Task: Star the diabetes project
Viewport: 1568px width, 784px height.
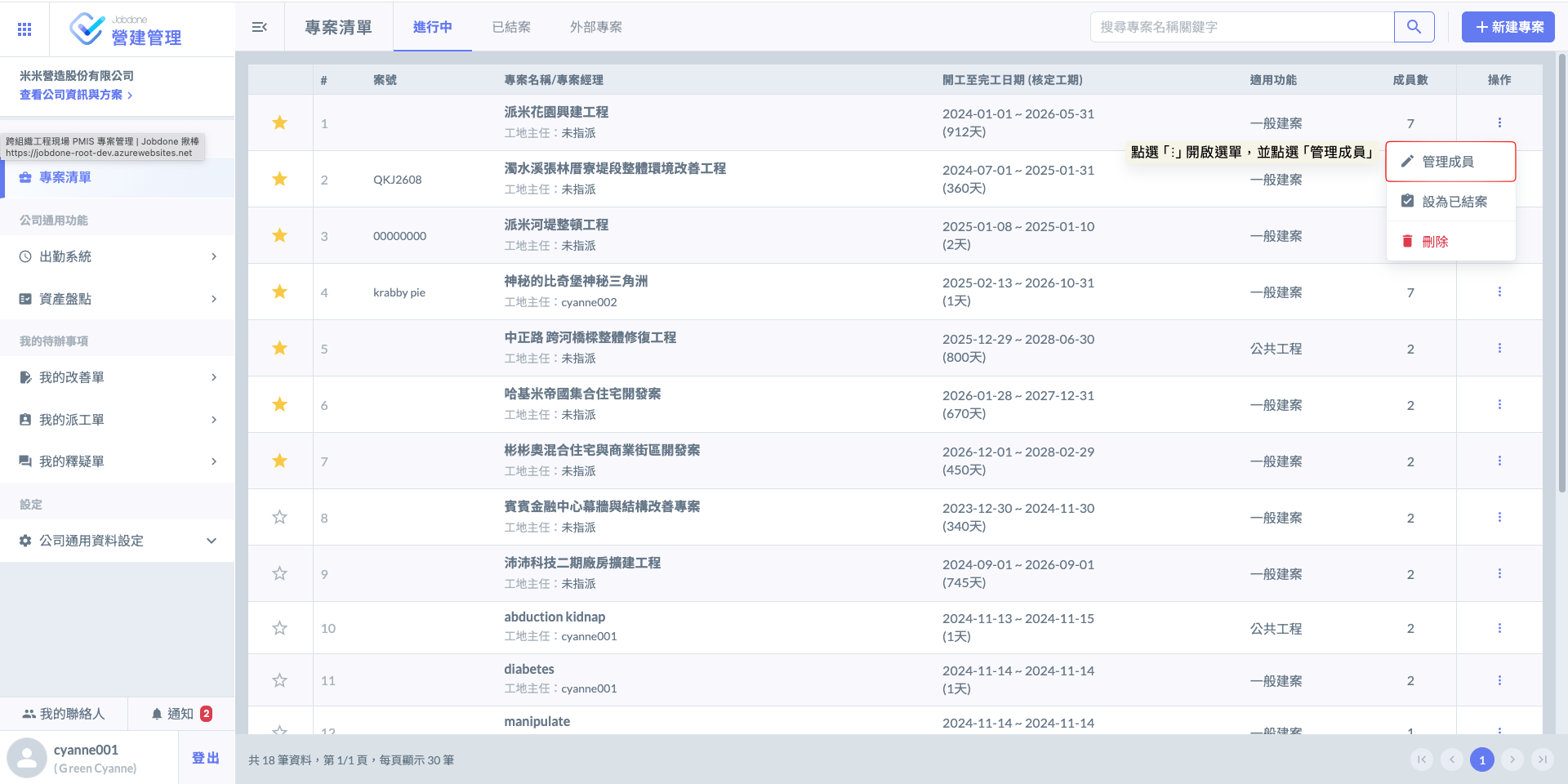Action: pyautogui.click(x=279, y=680)
